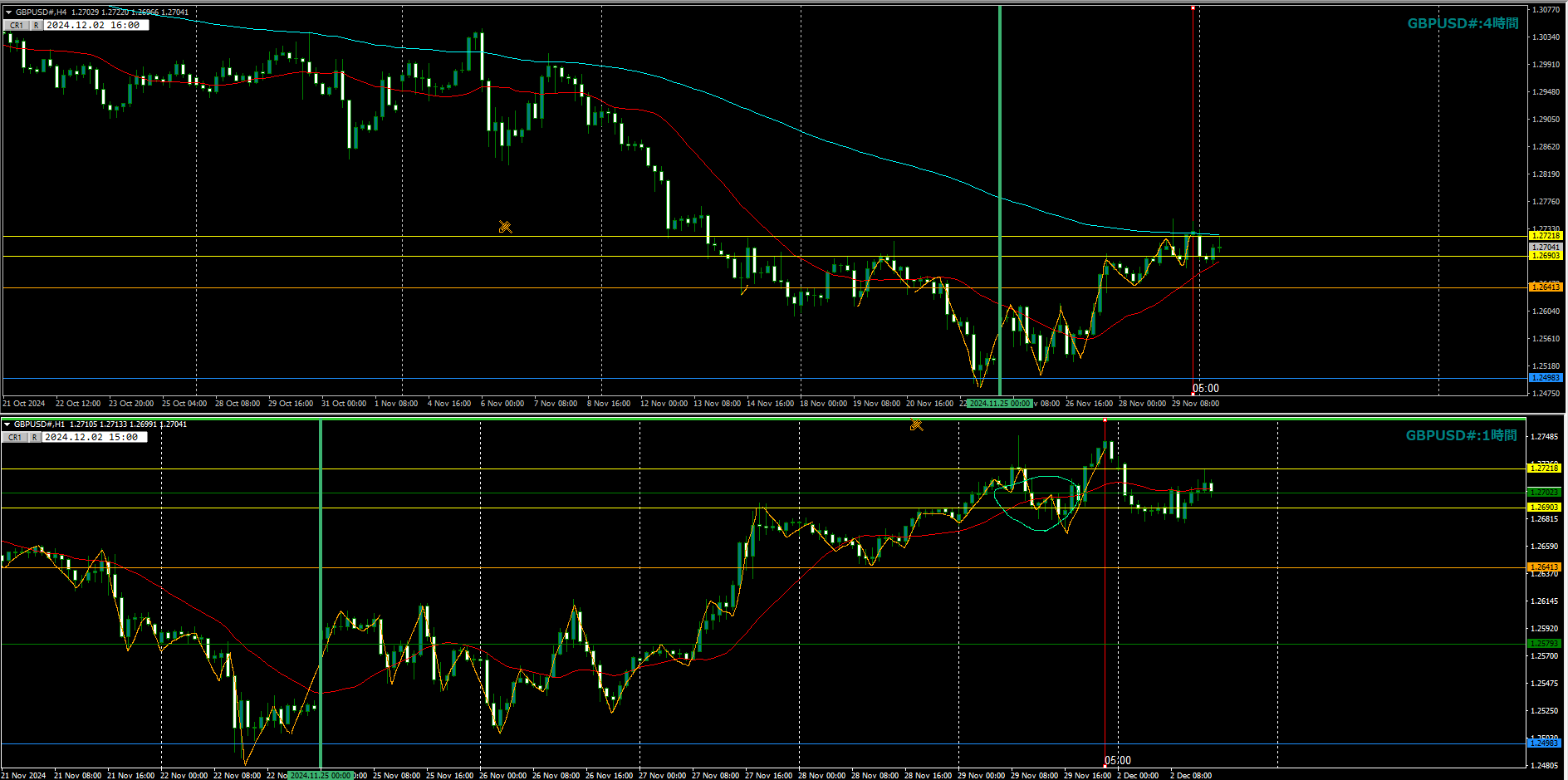The width and height of the screenshot is (1568, 780).
Task: Click the 1.26145 value on the H1 price scale
Action: coord(1544,601)
